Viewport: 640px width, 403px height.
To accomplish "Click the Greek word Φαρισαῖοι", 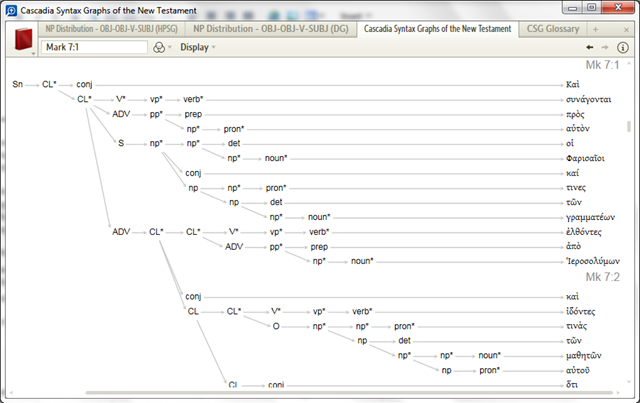I will tap(586, 158).
